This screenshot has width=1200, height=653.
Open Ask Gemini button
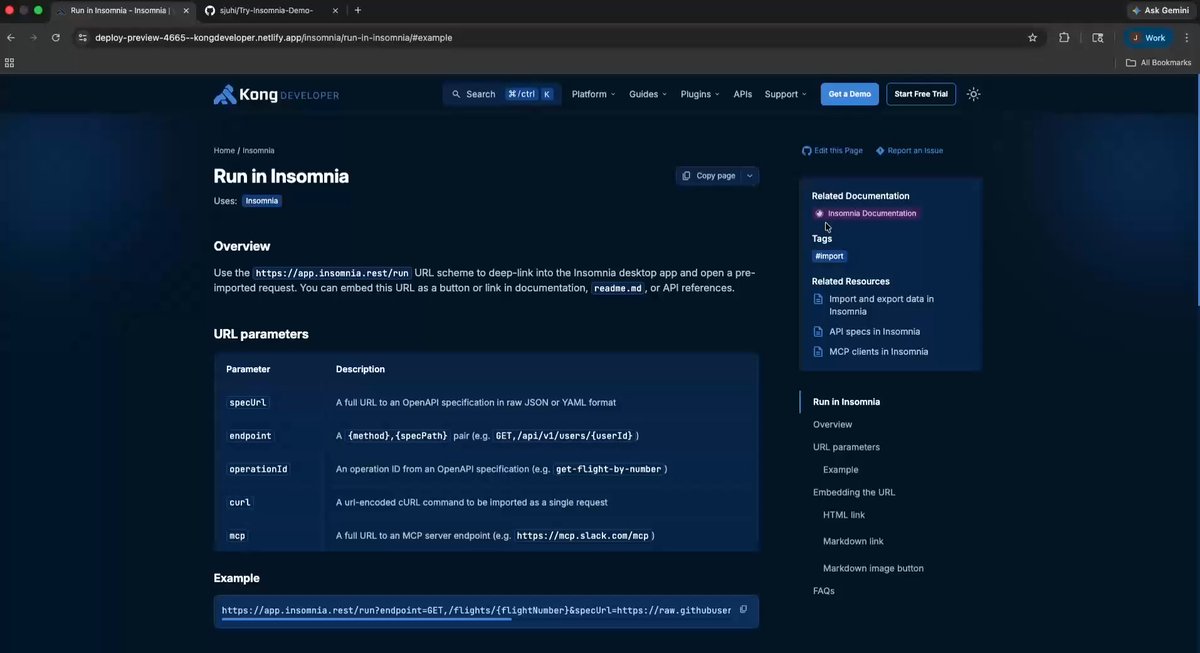[x=1161, y=10]
